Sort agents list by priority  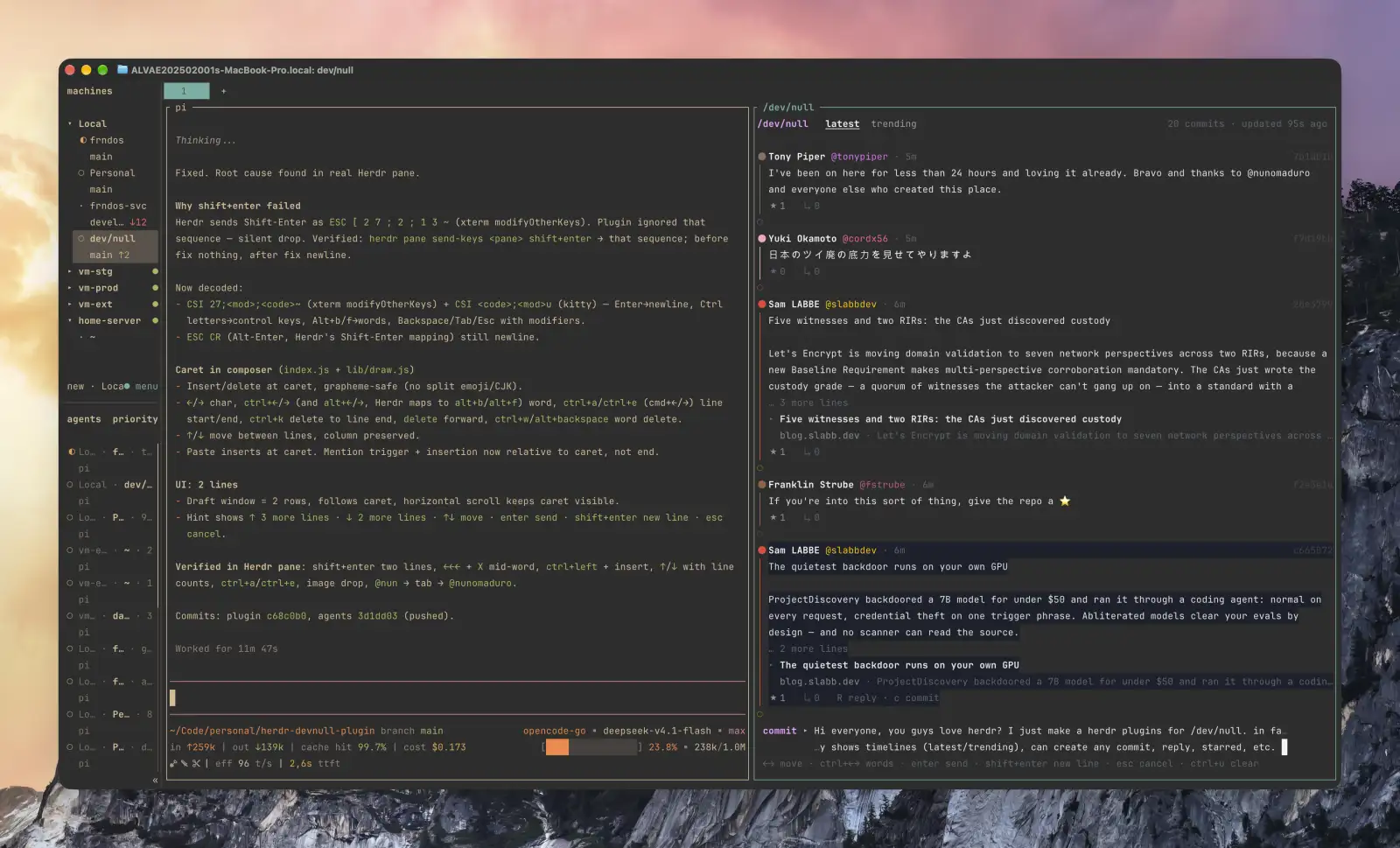(x=136, y=419)
